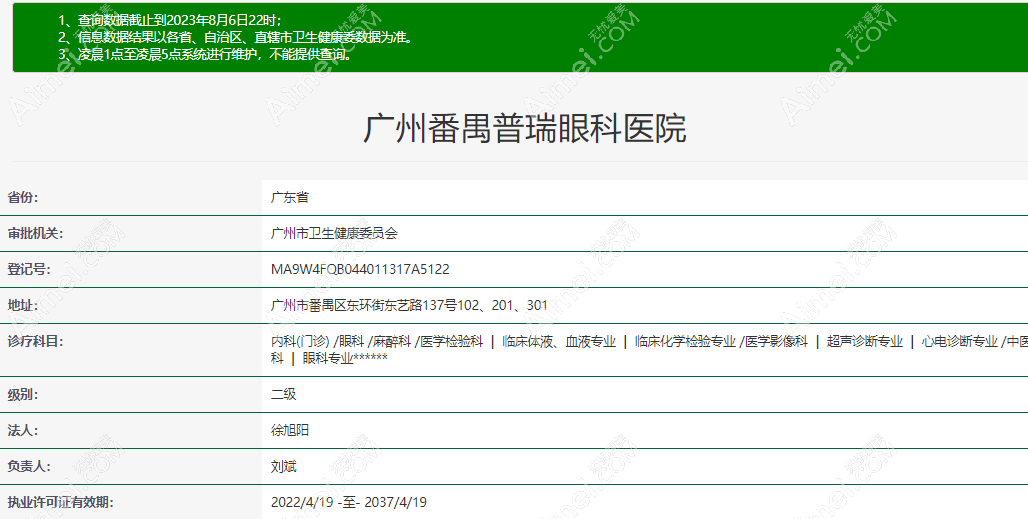Click the 超声诊断专业 text
Screen dimensions: 1028x519
pyautogui.click(x=865, y=341)
